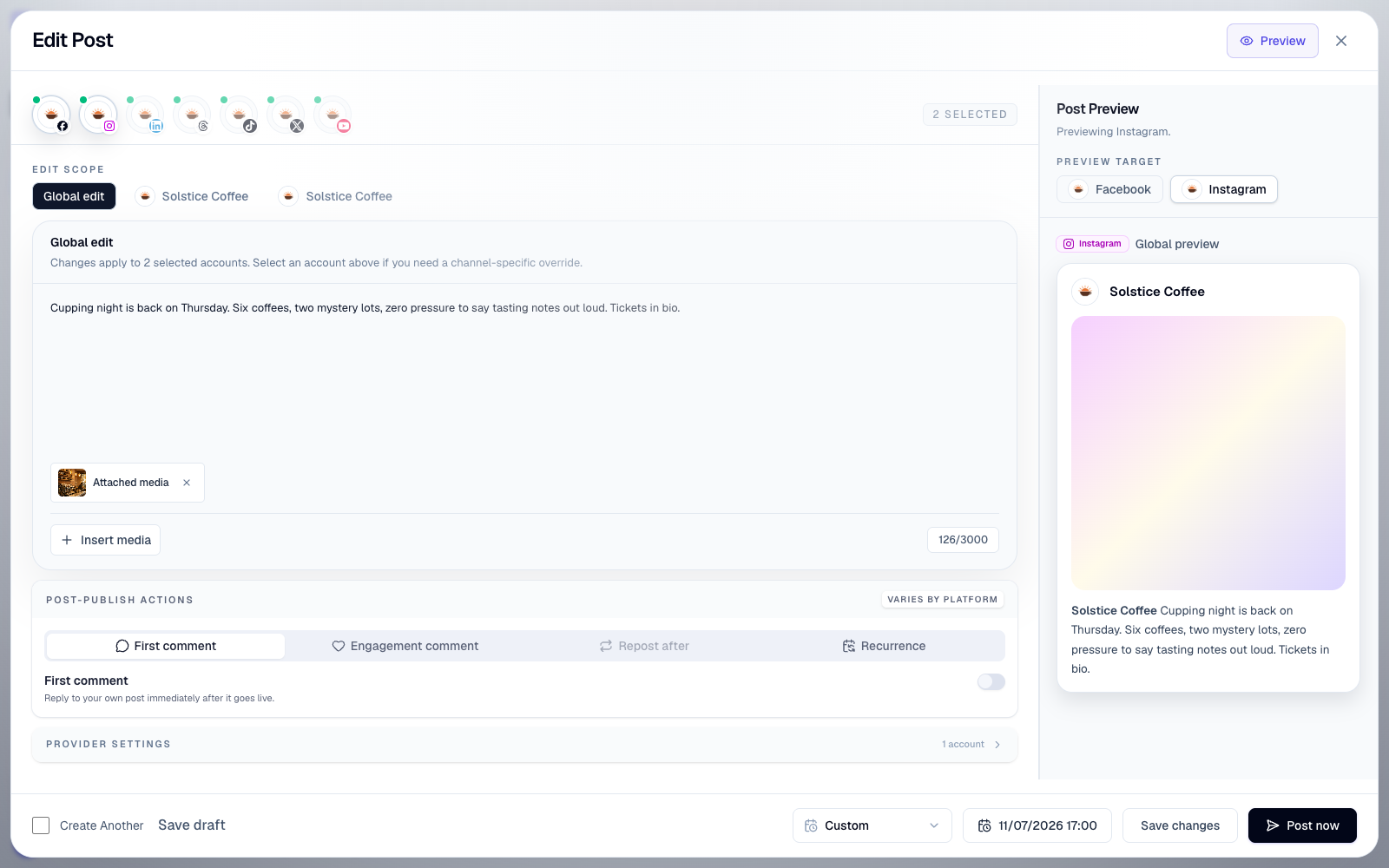The width and height of the screenshot is (1389, 868).
Task: Enable the First comment toggle
Action: click(991, 682)
